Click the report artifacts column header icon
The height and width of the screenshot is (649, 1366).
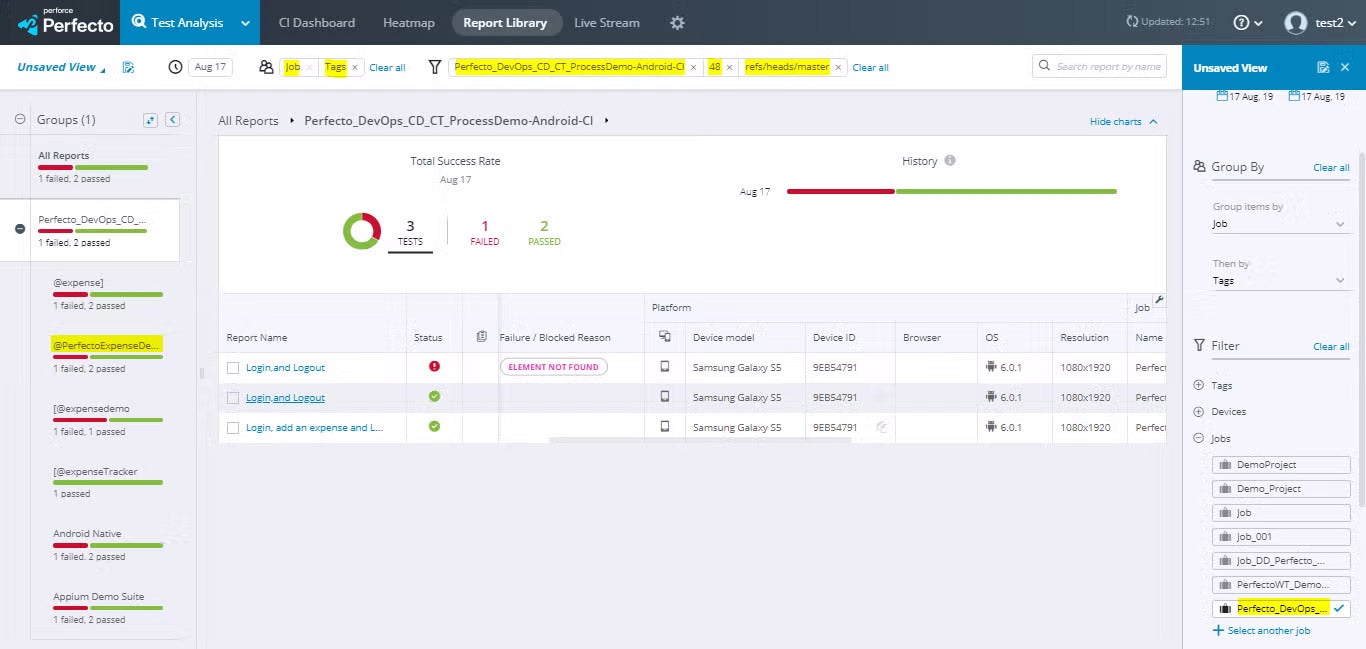481,337
